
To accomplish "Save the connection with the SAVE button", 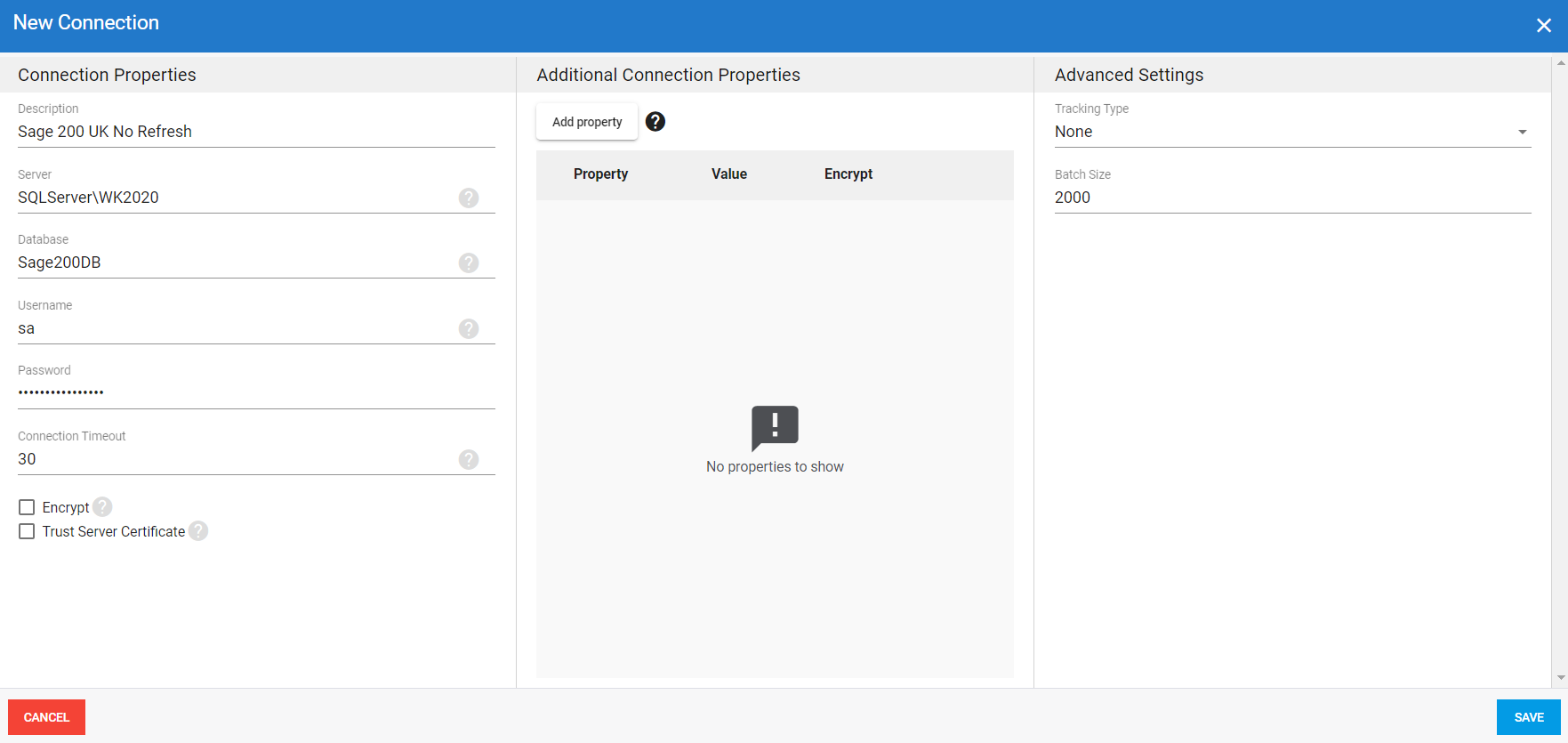I will pyautogui.click(x=1528, y=717).
